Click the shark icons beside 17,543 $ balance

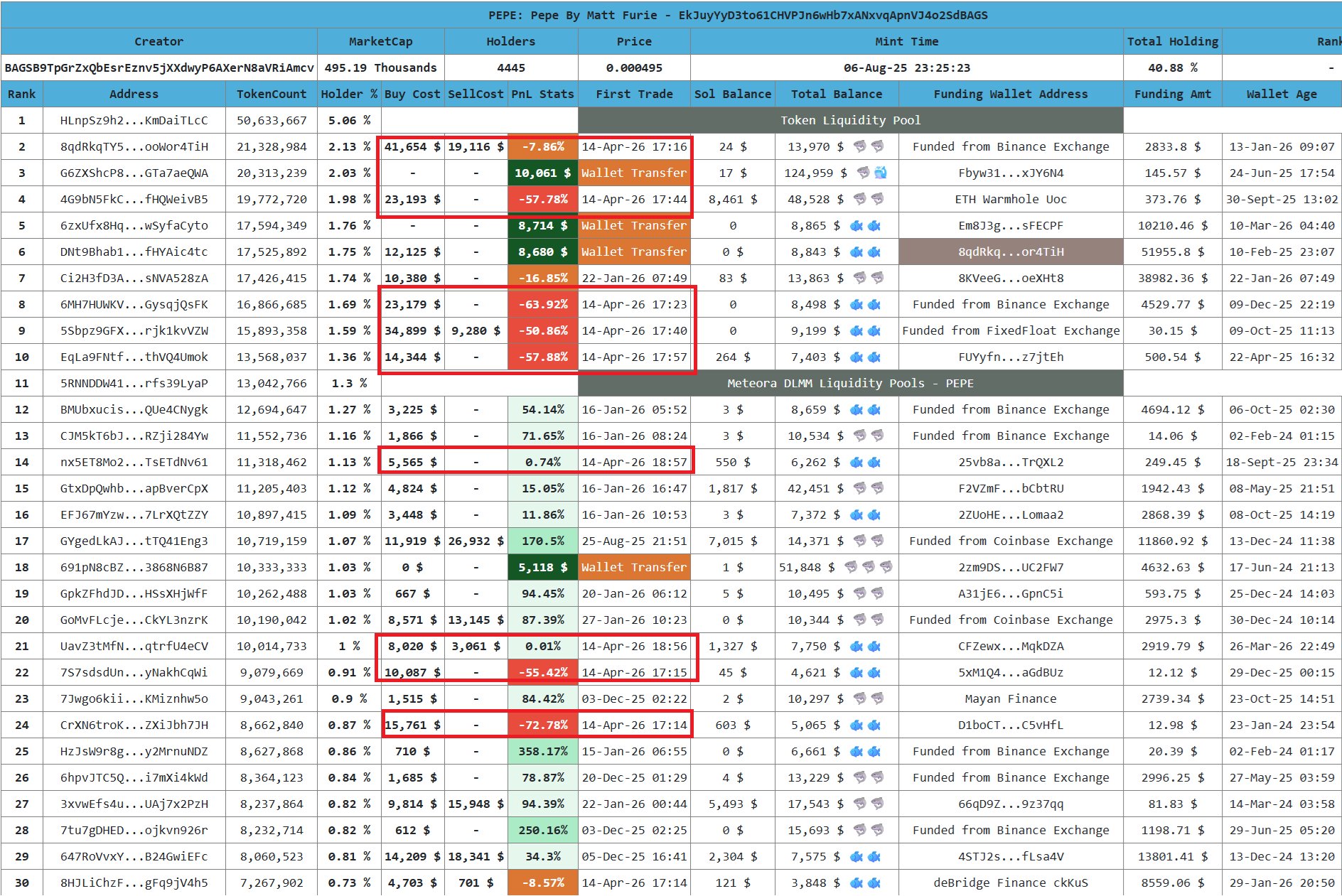pyautogui.click(x=869, y=804)
